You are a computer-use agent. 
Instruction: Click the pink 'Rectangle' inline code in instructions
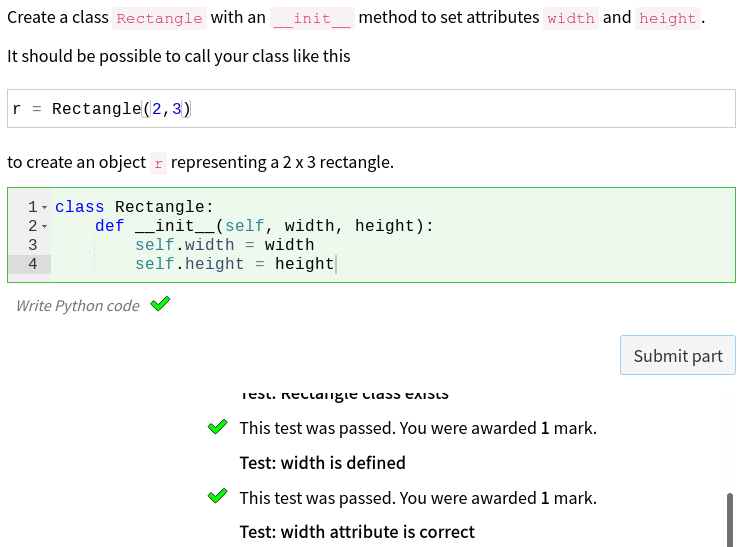159,19
